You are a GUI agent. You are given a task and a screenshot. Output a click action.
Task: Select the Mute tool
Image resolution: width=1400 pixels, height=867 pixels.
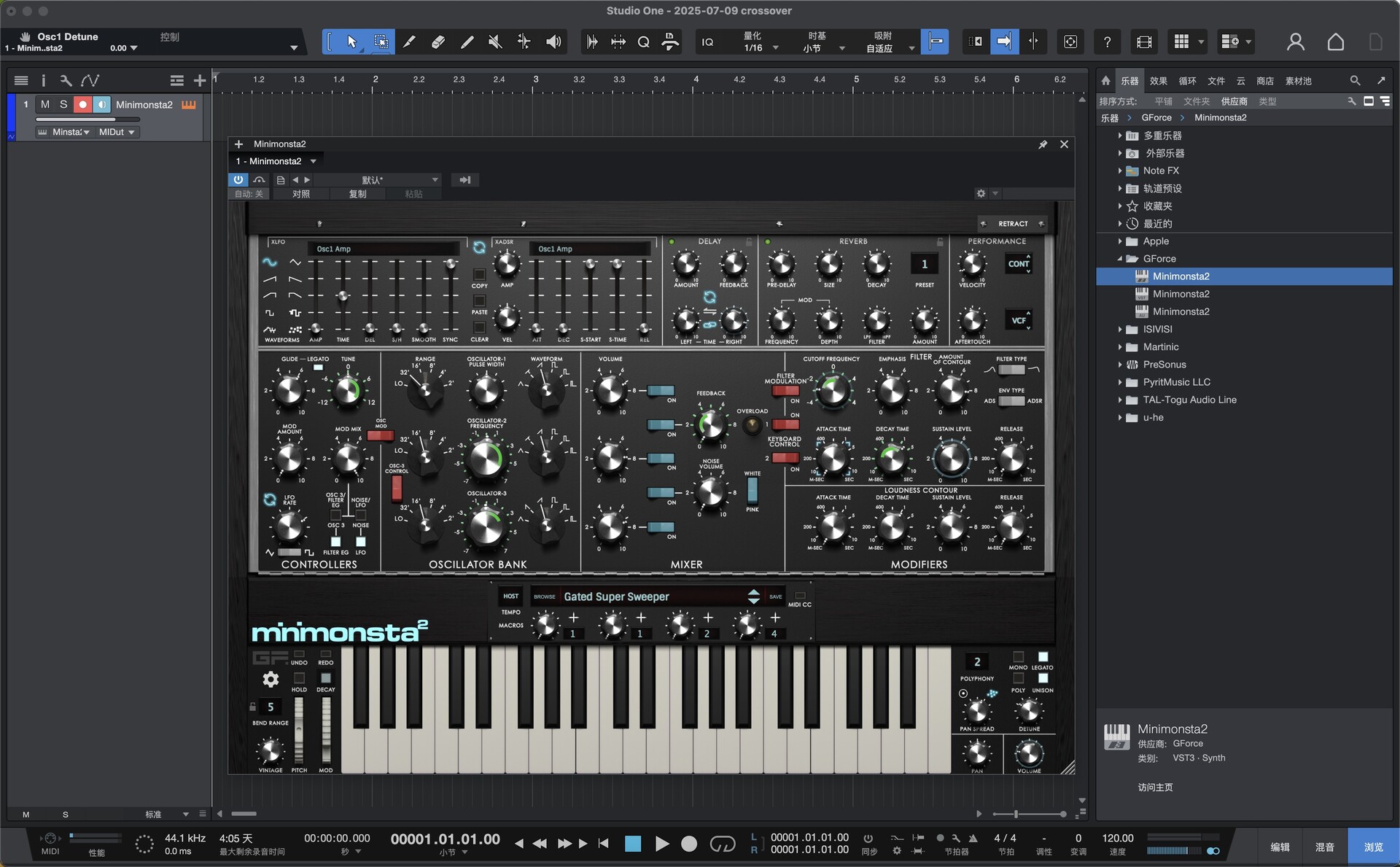(x=495, y=42)
